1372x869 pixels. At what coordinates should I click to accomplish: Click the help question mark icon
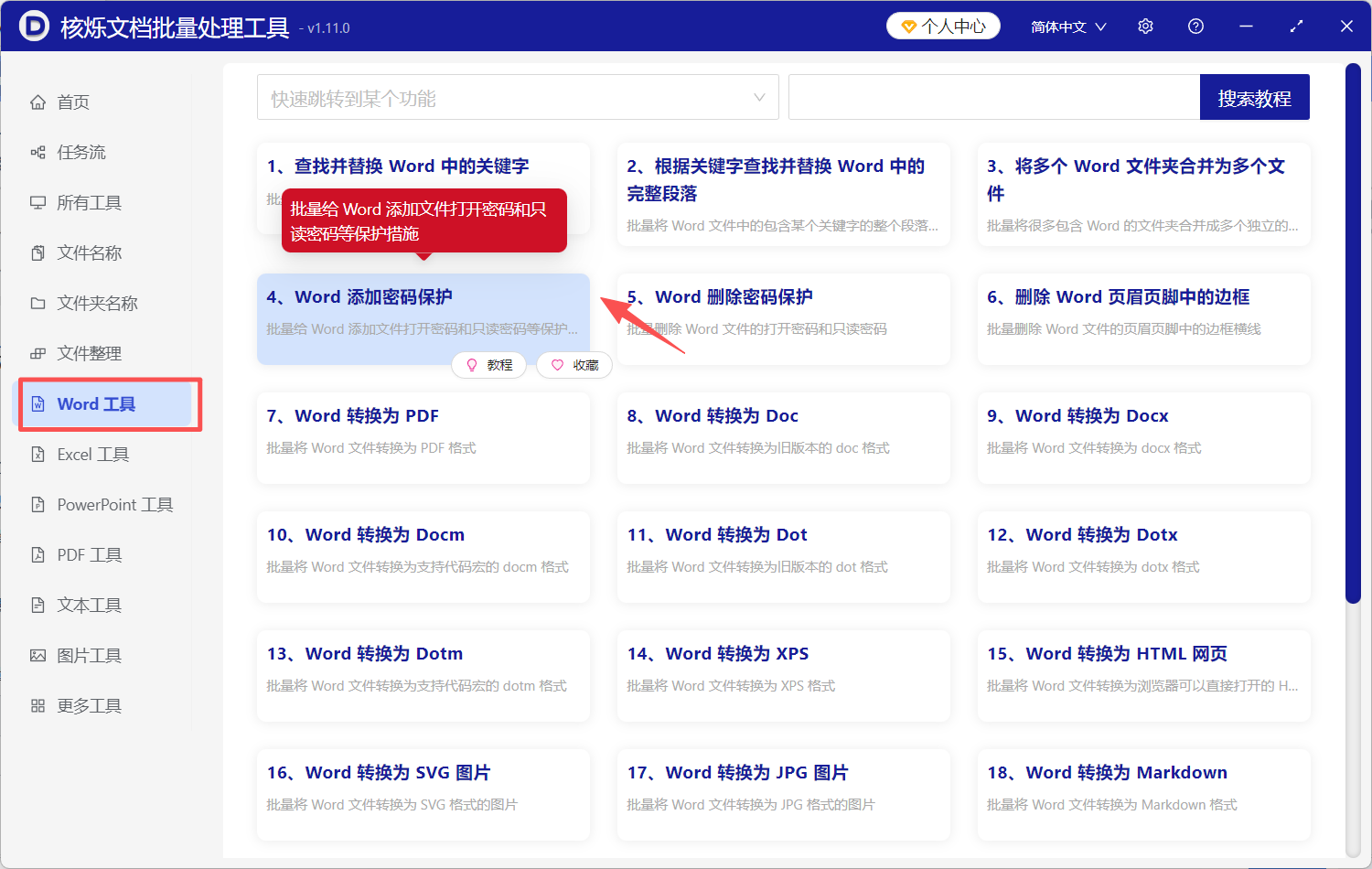click(1195, 26)
